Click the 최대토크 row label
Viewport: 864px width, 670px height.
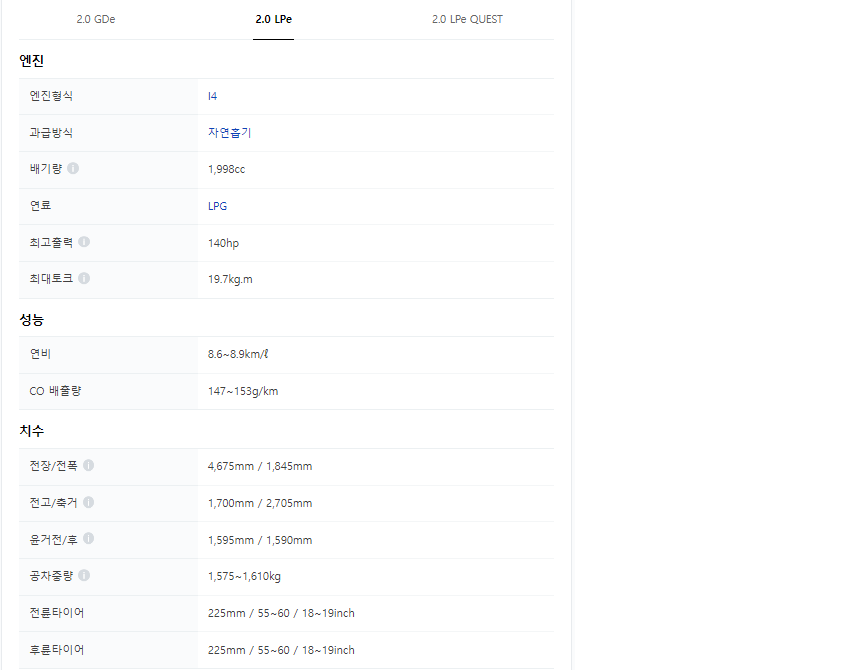tap(51, 279)
